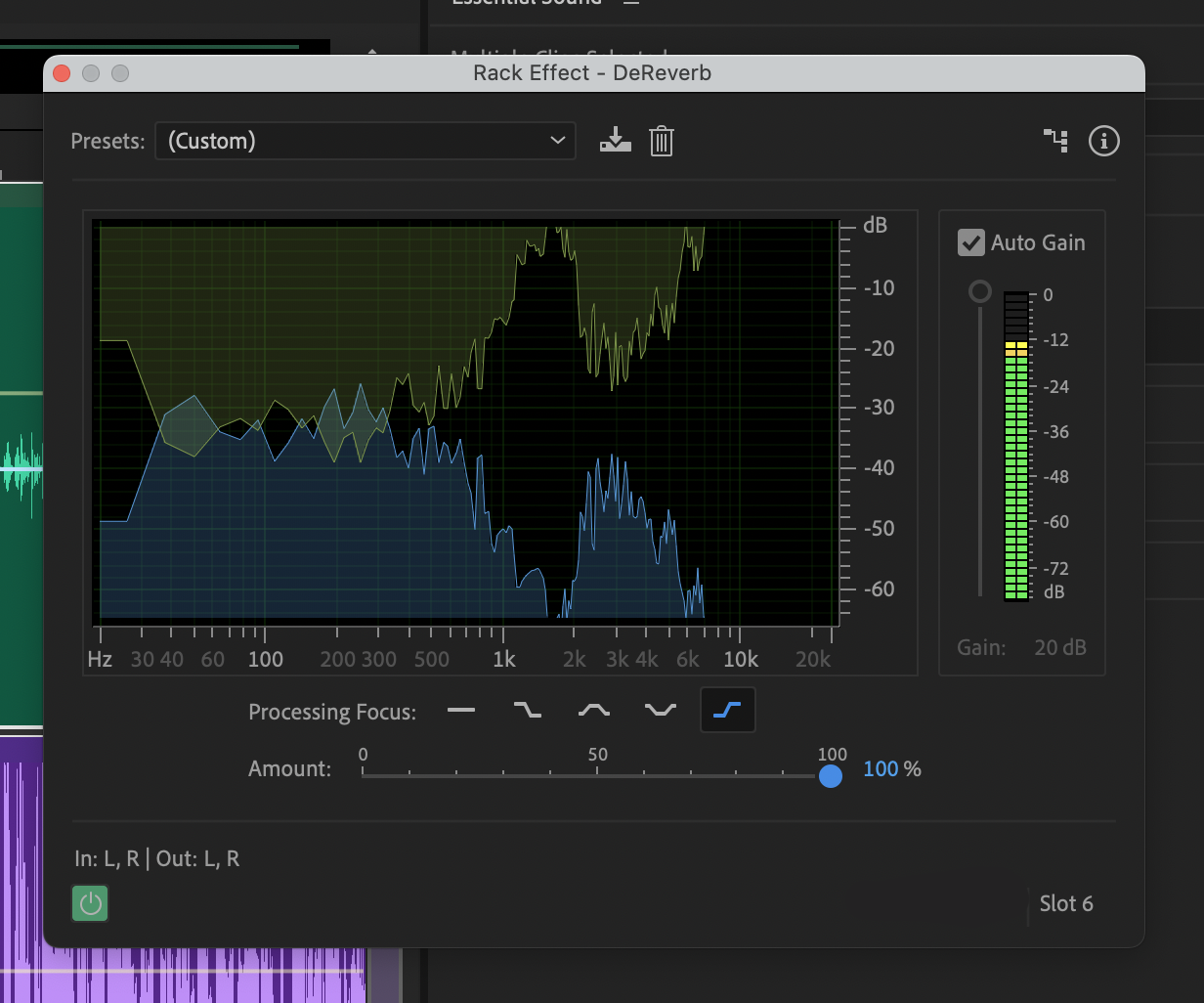Select the mid-frequency Processing Focus curve
Viewport: 1204px width, 1003px height.
(x=594, y=710)
